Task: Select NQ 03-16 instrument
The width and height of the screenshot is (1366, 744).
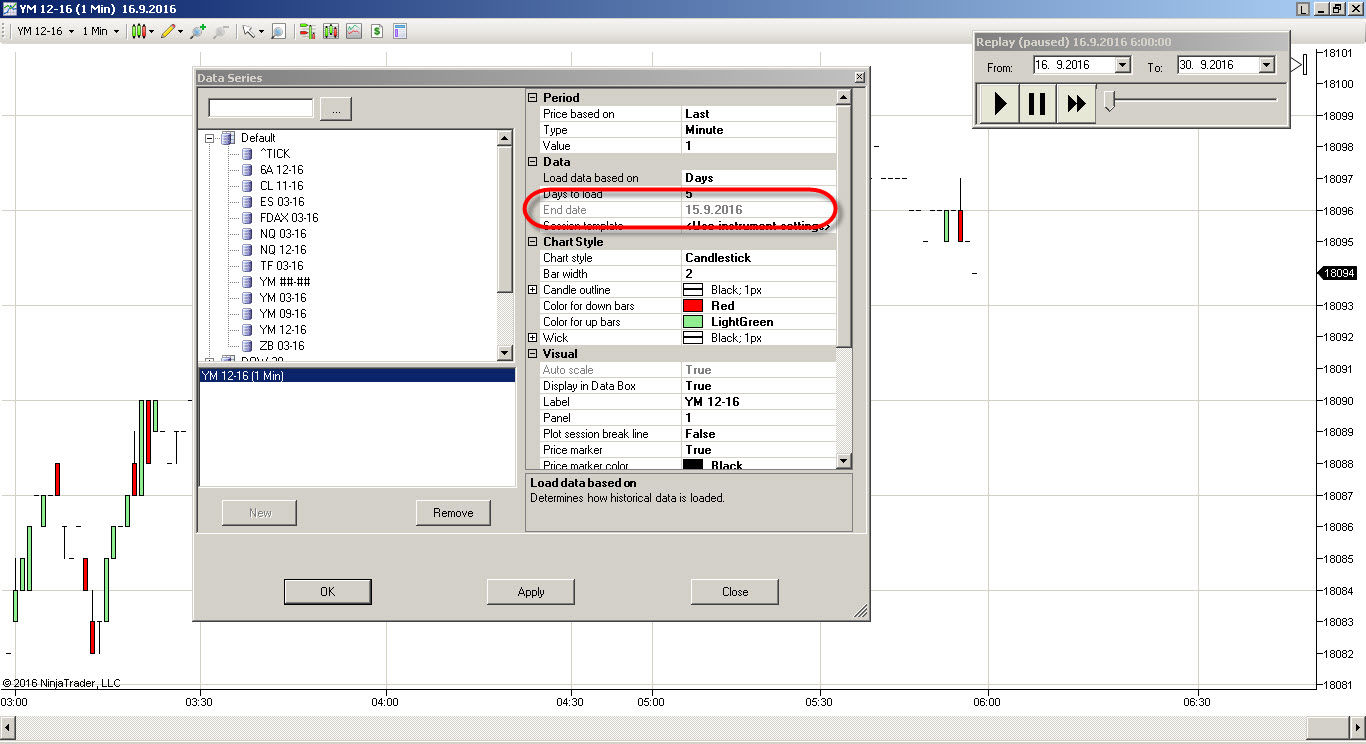Action: [282, 234]
